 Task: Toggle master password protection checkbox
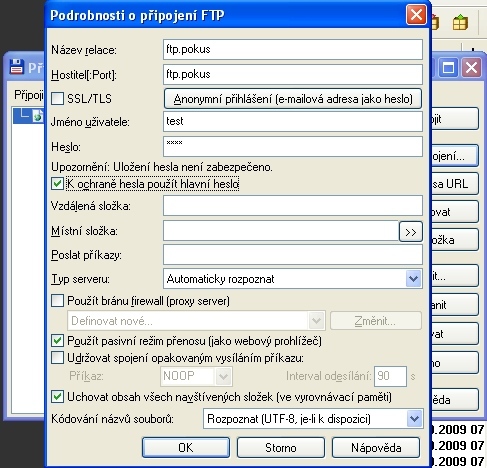(x=57, y=184)
